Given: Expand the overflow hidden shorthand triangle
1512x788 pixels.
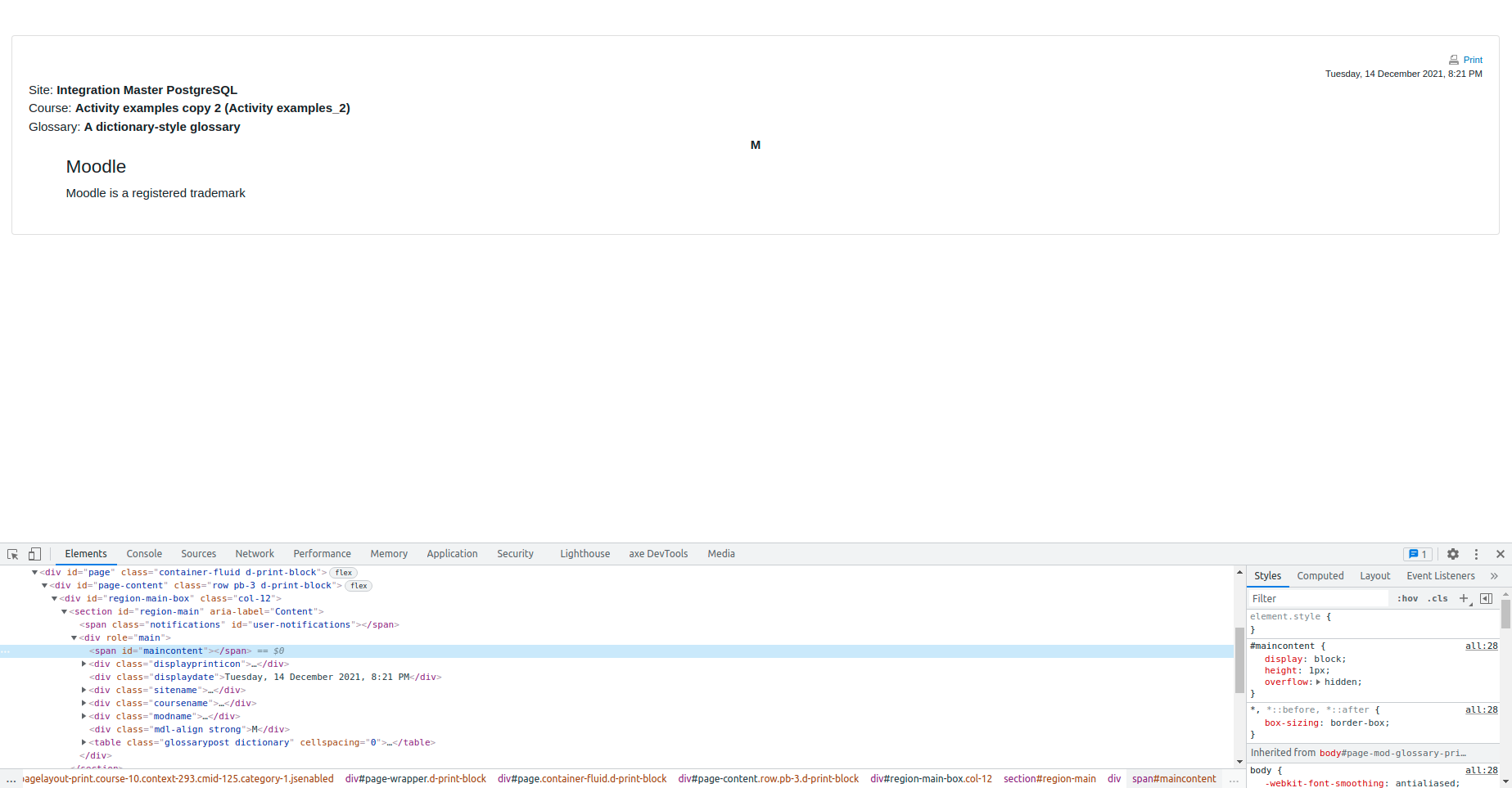Looking at the screenshot, I should (x=1318, y=682).
